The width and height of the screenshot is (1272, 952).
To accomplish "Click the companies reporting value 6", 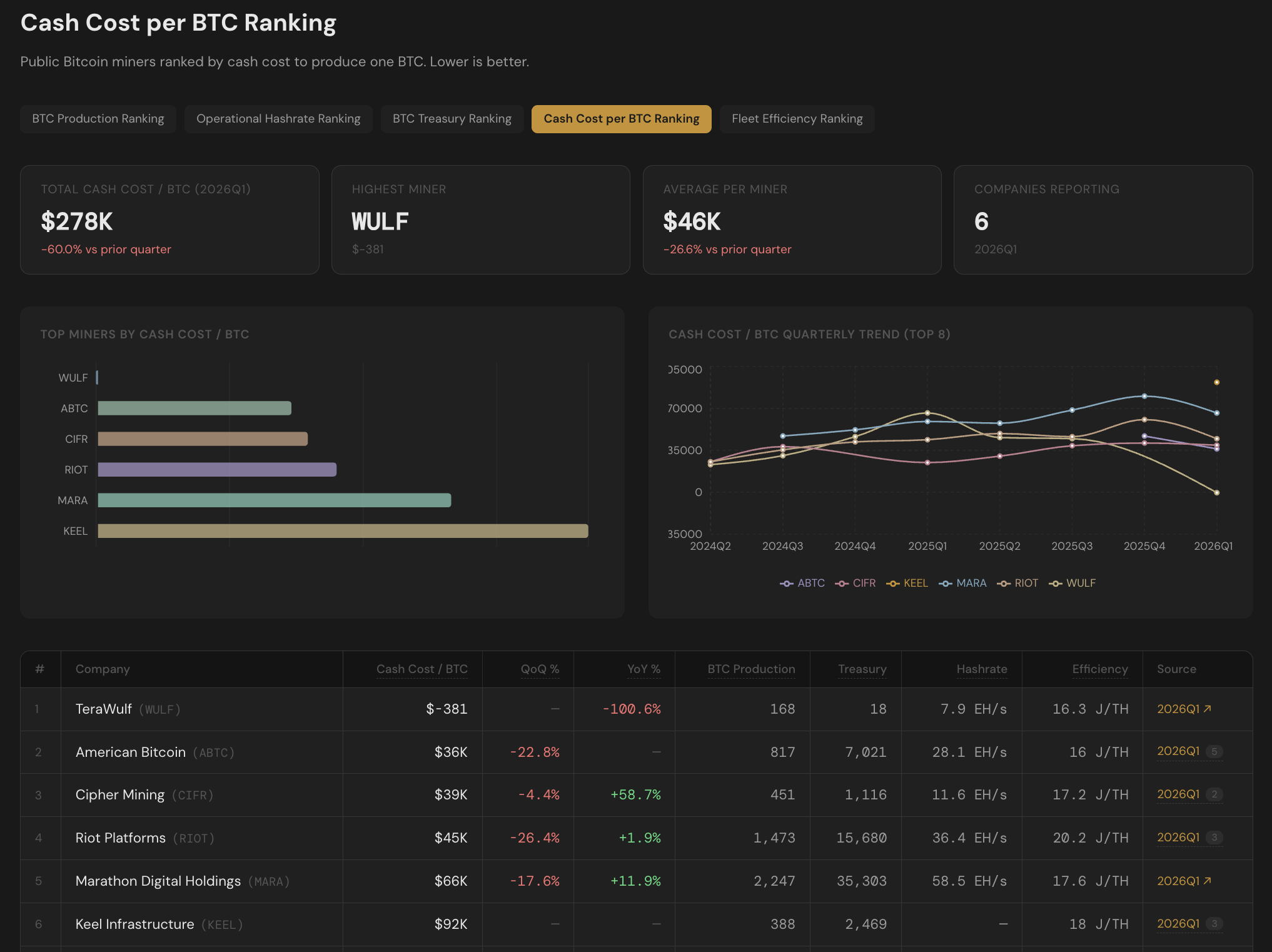I will click(x=982, y=221).
